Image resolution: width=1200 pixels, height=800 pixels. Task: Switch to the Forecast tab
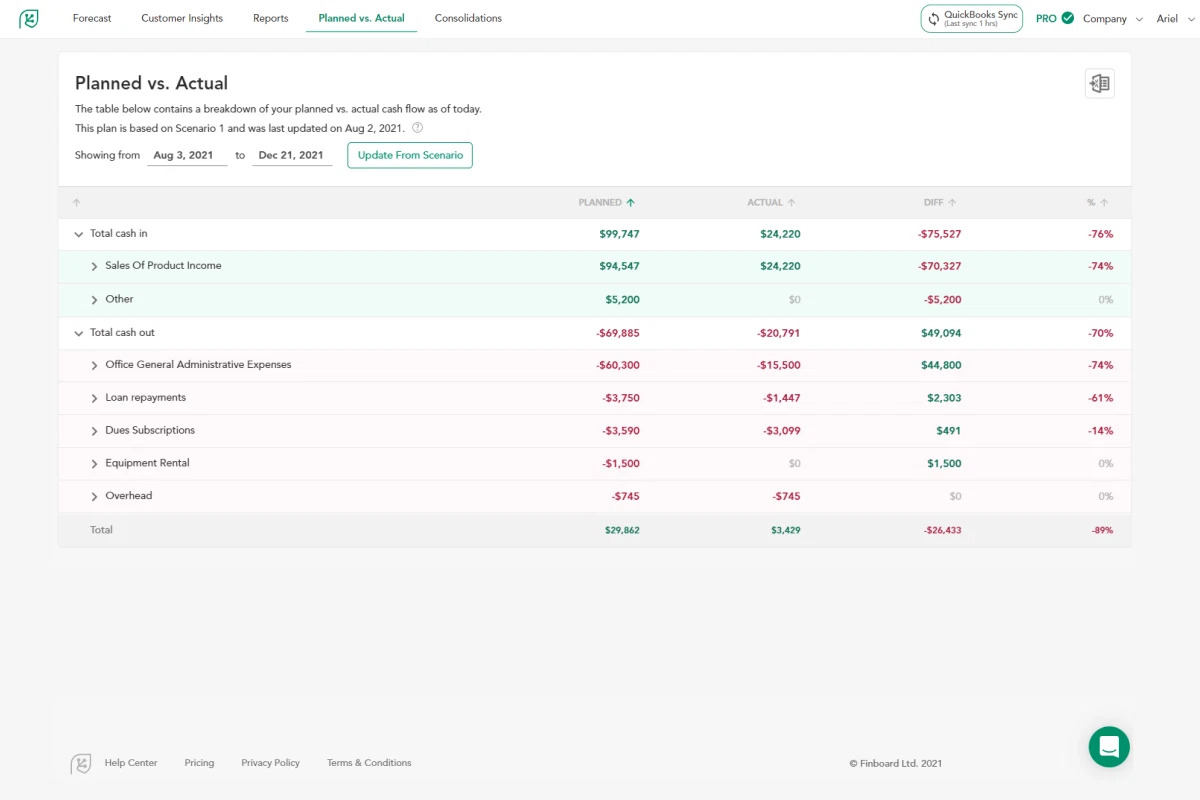(92, 18)
